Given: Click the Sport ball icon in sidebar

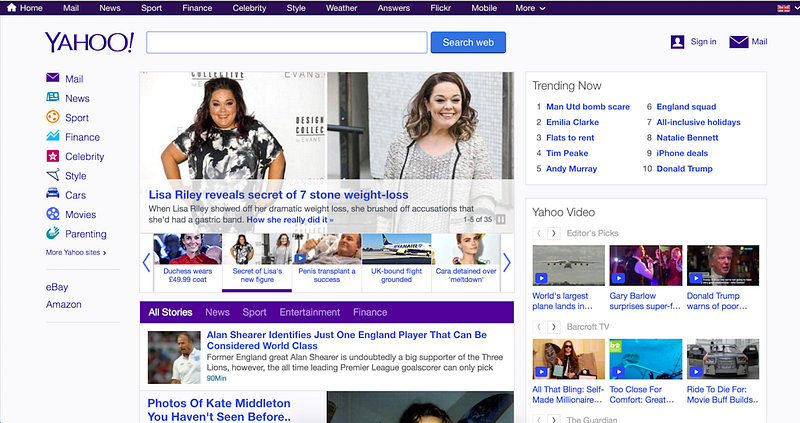Looking at the screenshot, I should tap(53, 117).
